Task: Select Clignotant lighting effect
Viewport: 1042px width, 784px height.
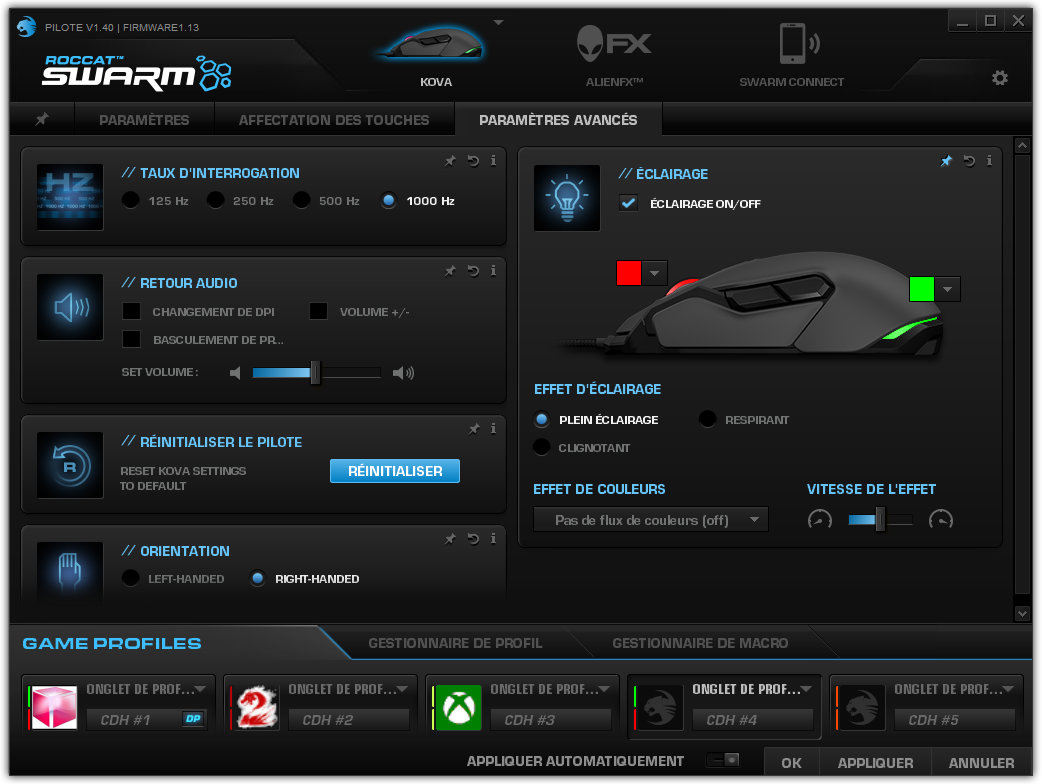Action: pyautogui.click(x=542, y=447)
